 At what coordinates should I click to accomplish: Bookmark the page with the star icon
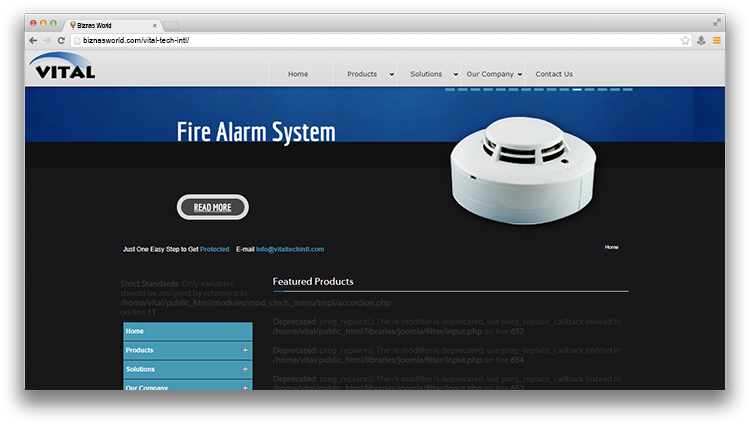[x=685, y=40]
